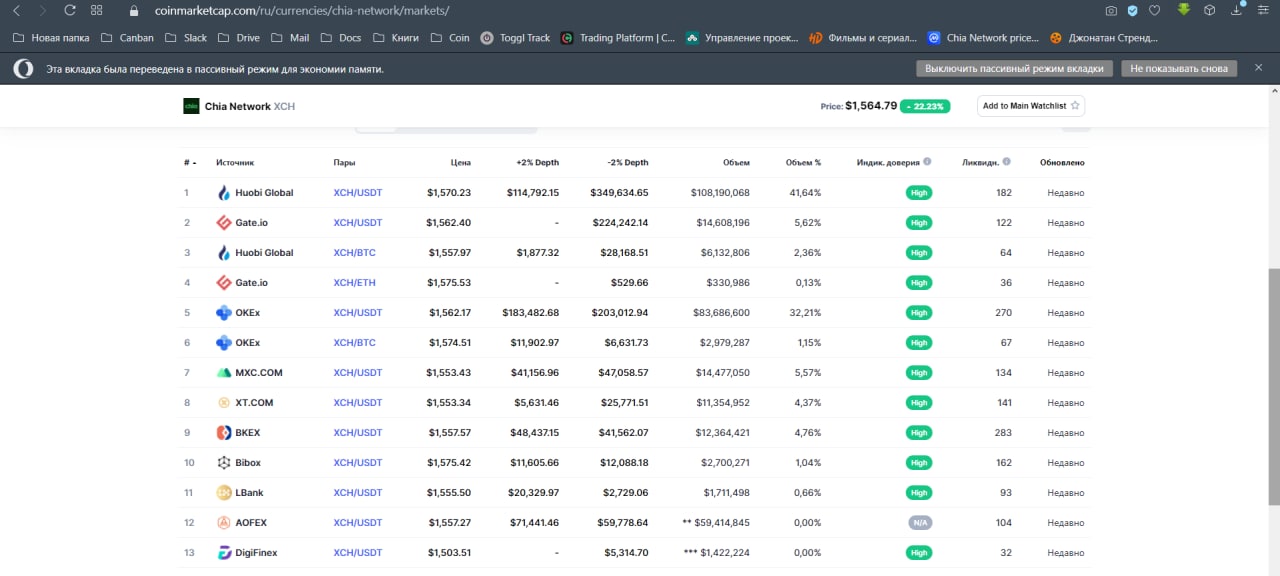Image resolution: width=1280 pixels, height=576 pixels.
Task: Open the Docs bookmarks folder
Action: pos(341,38)
